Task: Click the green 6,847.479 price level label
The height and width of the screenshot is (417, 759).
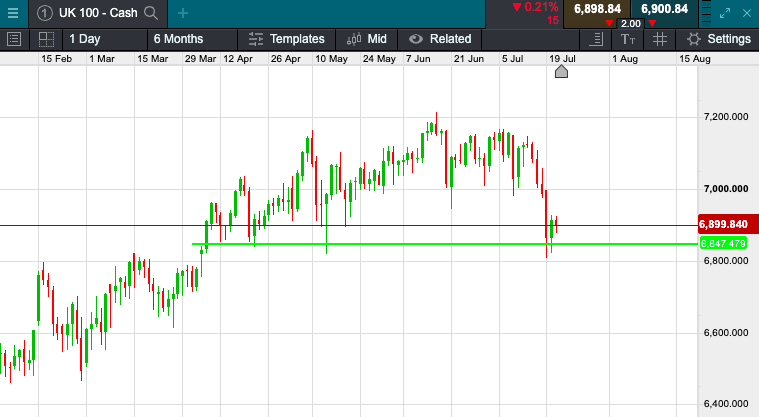Action: pyautogui.click(x=723, y=244)
